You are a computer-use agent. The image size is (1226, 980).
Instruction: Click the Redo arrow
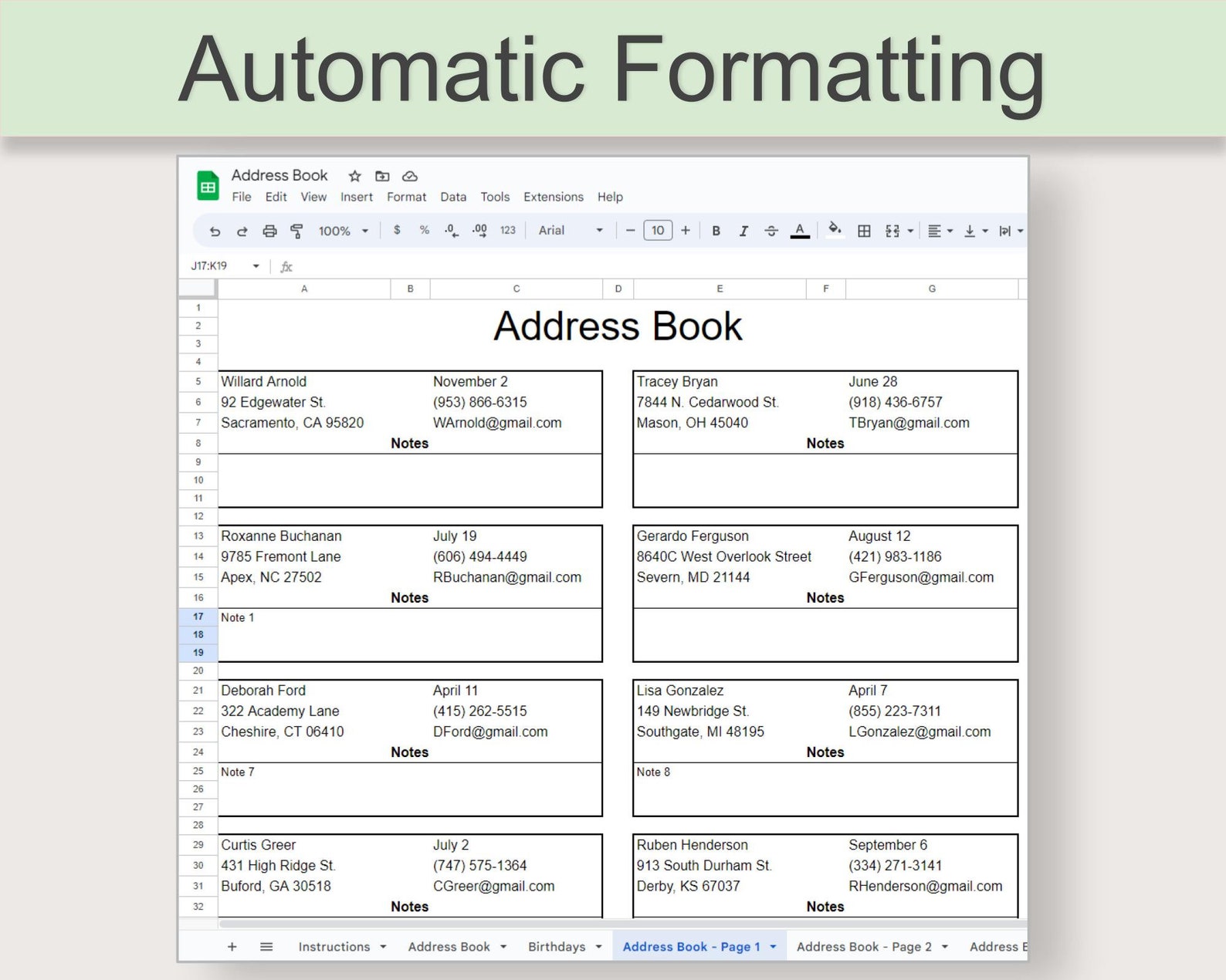click(x=242, y=231)
